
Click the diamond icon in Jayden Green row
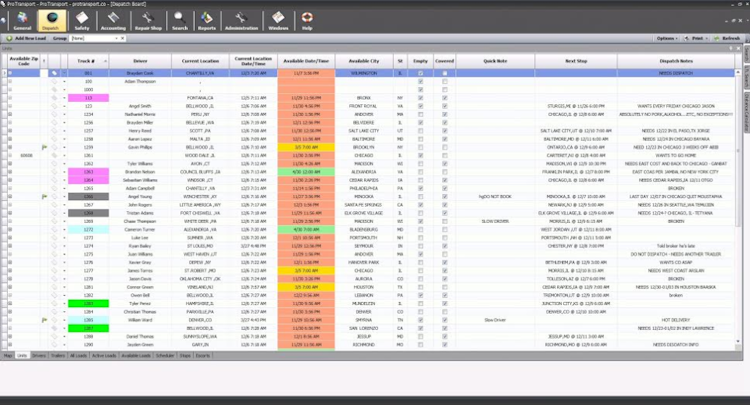point(54,345)
